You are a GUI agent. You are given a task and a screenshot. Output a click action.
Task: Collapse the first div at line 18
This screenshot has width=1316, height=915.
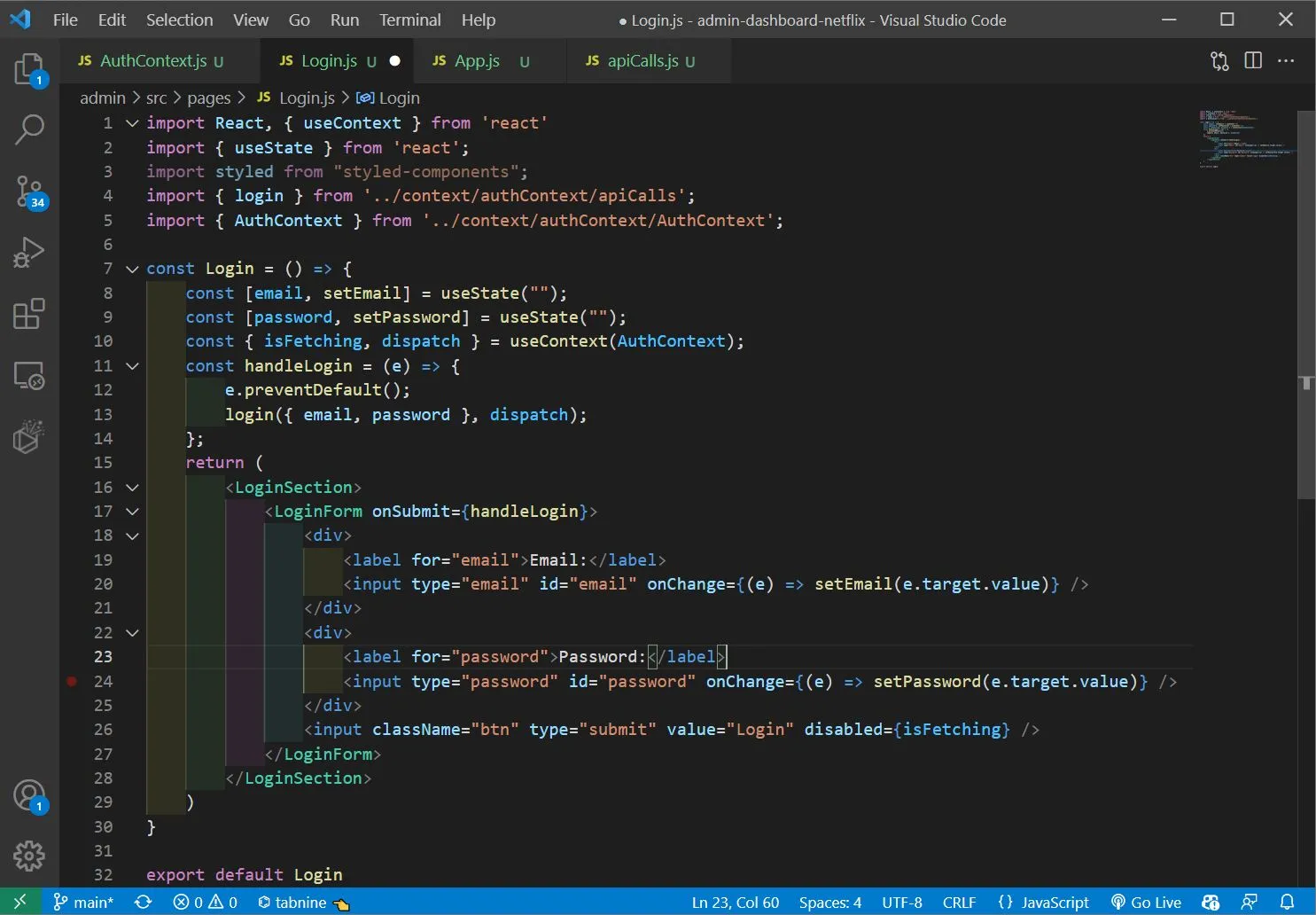click(132, 536)
